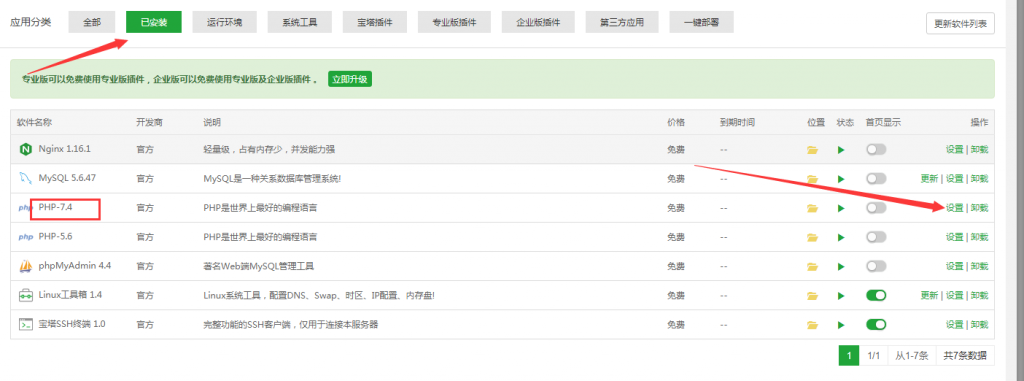Open the 宝塔SSH终端 1.0 folder location icon
The height and width of the screenshot is (381, 1024).
(x=812, y=324)
